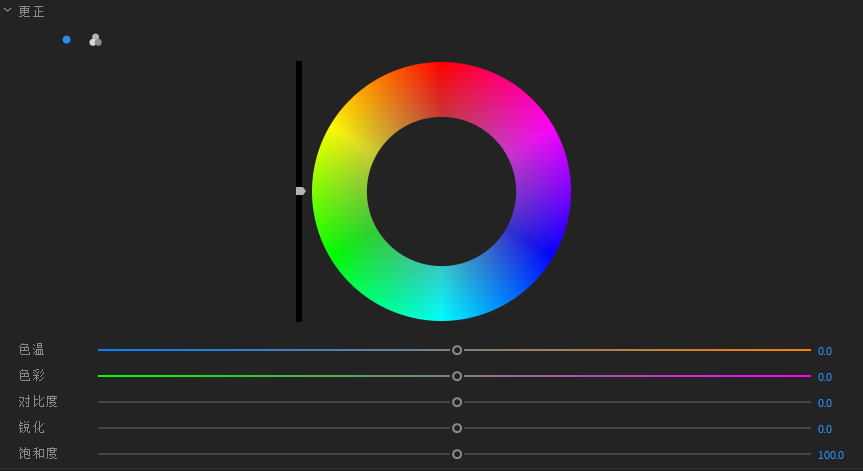Edit the 饱和度 value 100.0
The width and height of the screenshot is (863, 471).
pyautogui.click(x=830, y=455)
